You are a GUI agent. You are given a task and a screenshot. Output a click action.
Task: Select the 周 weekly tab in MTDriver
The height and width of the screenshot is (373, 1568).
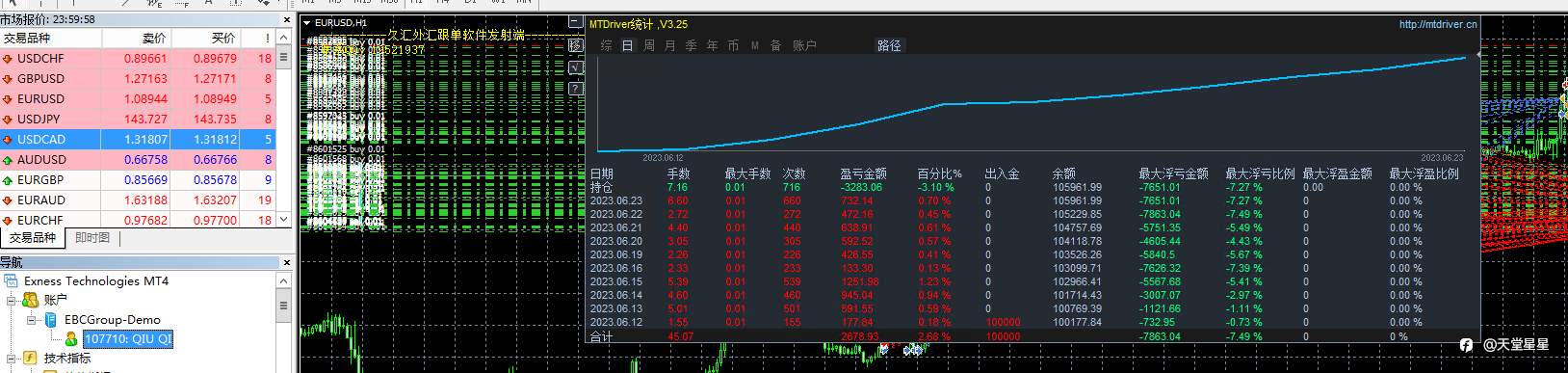[x=648, y=45]
